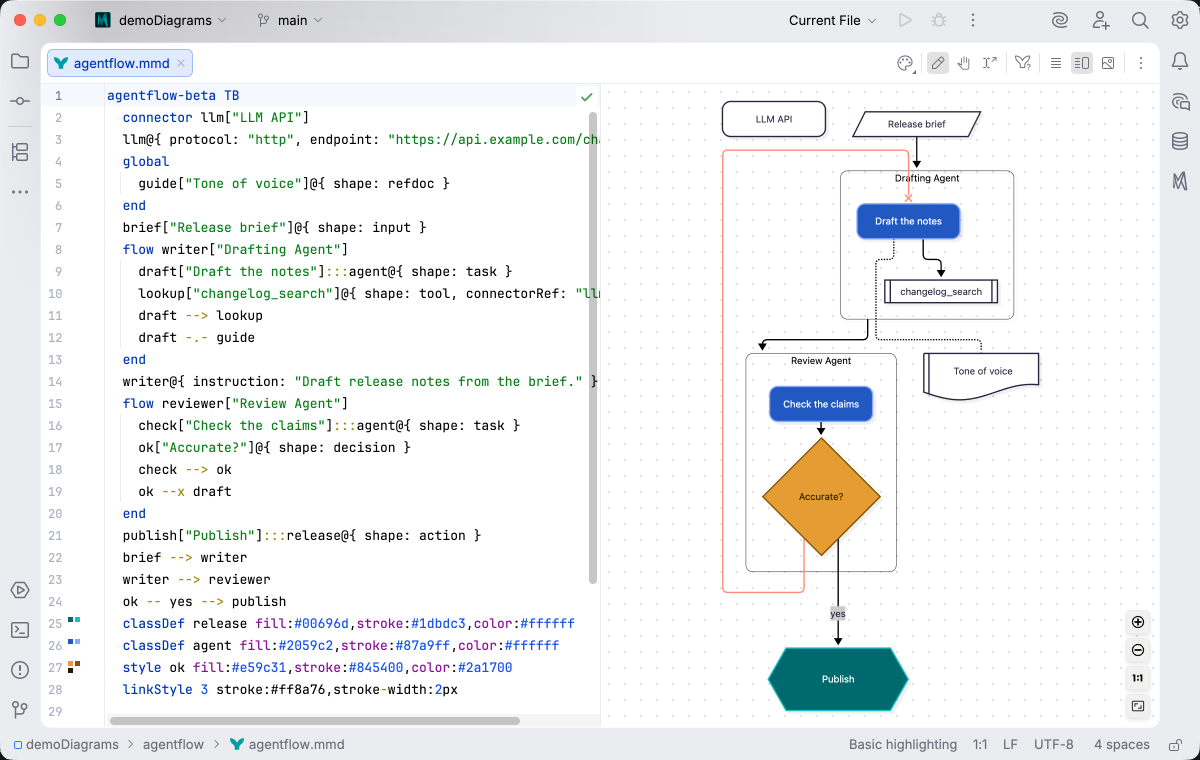Open editor toolbar more options menu

(x=1140, y=63)
